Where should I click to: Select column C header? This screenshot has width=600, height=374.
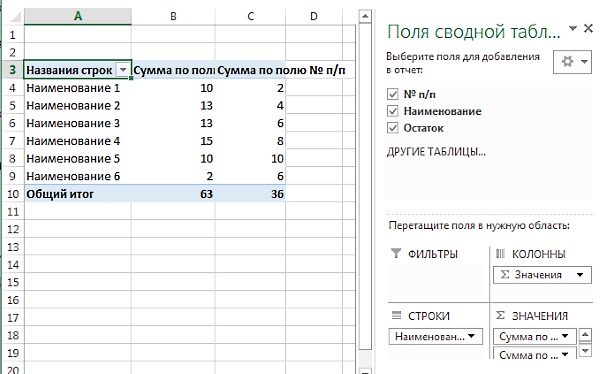[x=251, y=16]
